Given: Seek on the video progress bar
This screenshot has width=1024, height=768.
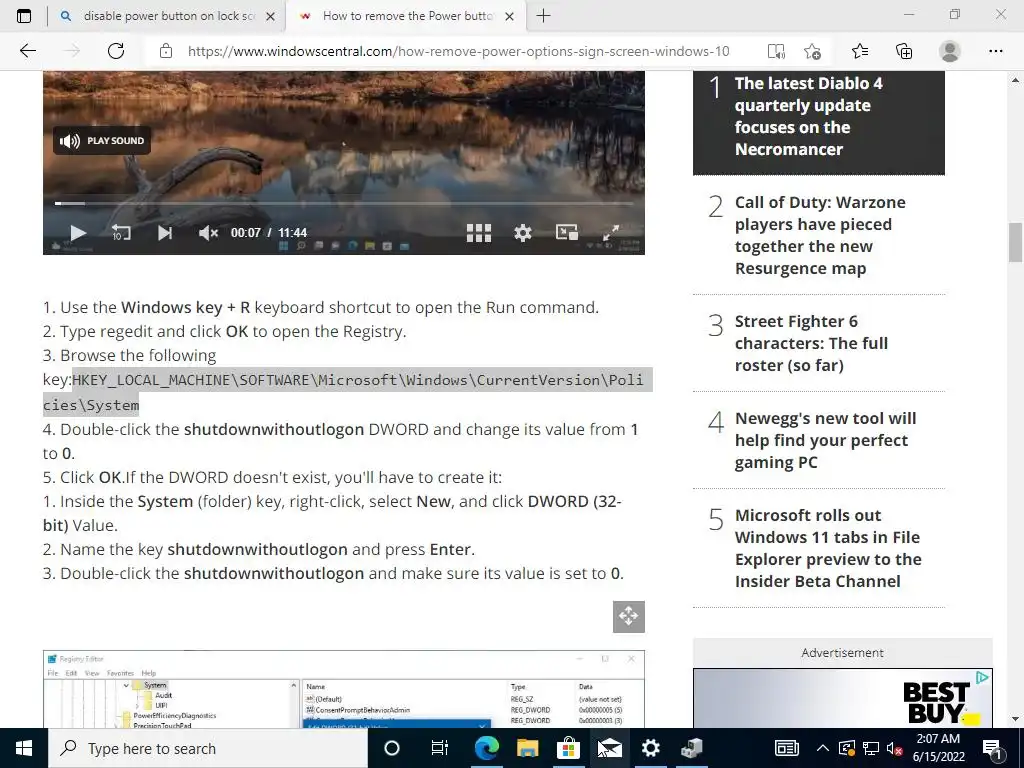Looking at the screenshot, I should tap(344, 204).
